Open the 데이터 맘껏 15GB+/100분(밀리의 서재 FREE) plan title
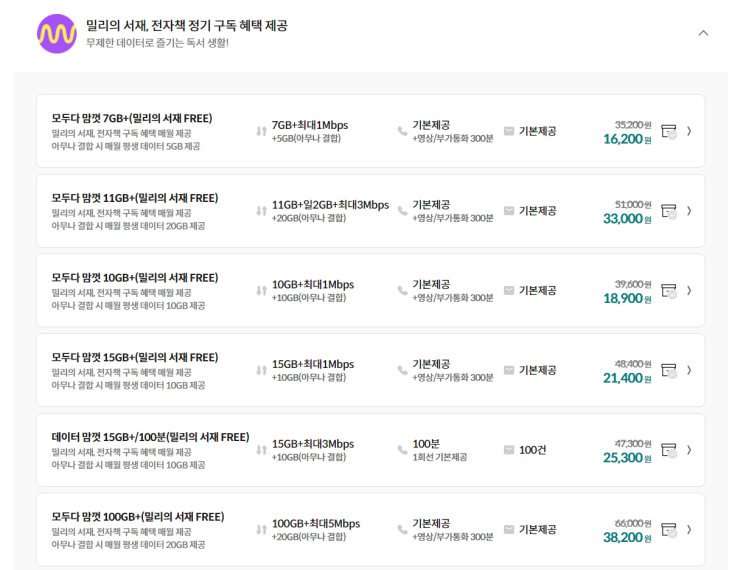The image size is (743, 570). point(150,437)
